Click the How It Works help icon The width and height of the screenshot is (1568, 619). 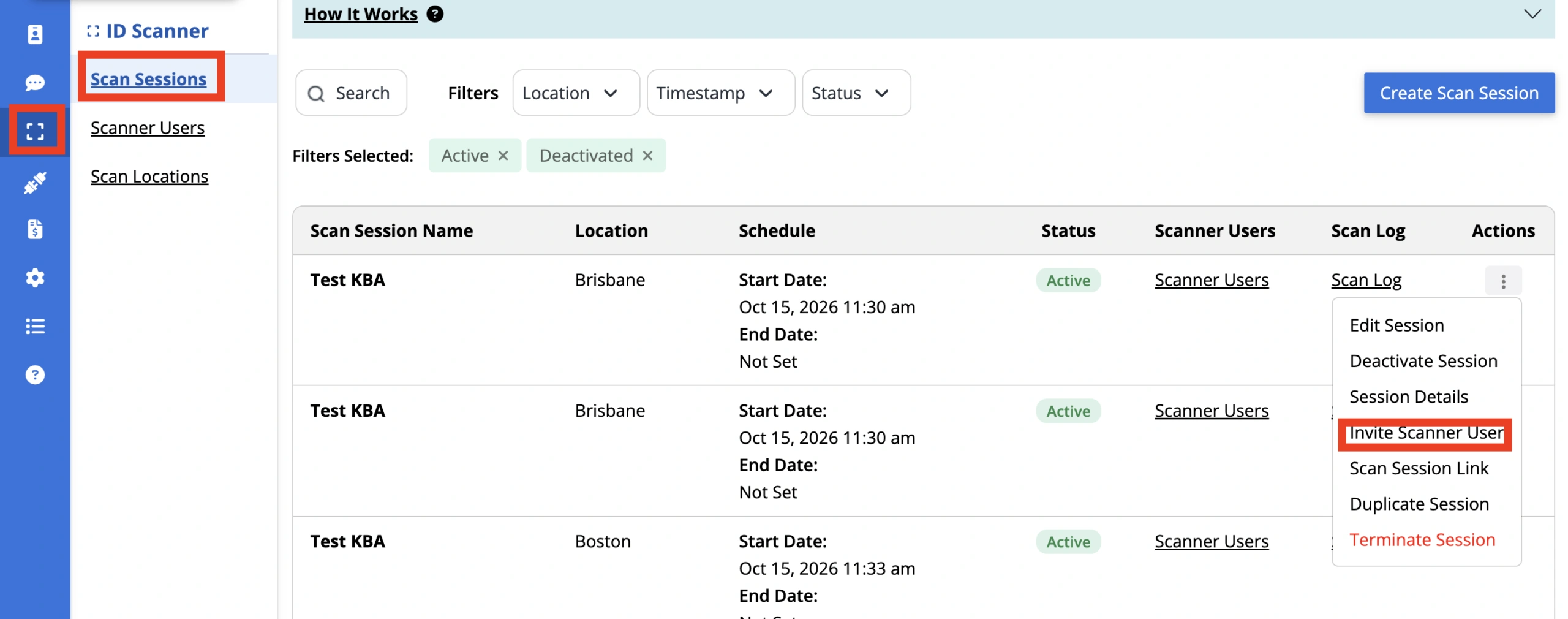coord(435,14)
